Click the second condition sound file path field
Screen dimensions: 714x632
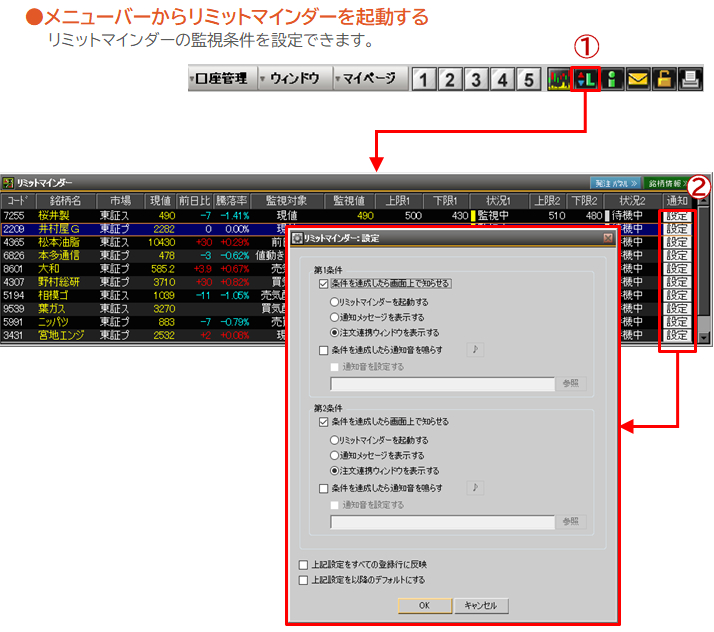pyautogui.click(x=442, y=522)
